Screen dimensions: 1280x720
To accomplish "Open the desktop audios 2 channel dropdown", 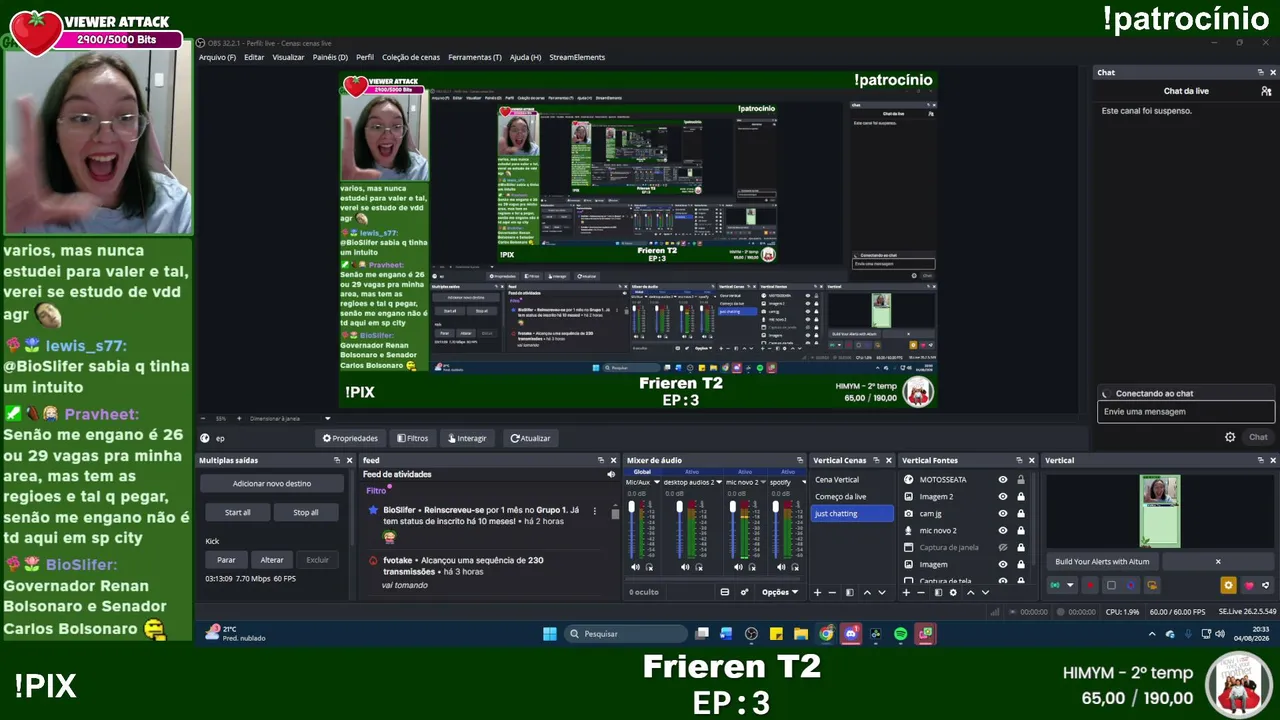I will pos(718,482).
